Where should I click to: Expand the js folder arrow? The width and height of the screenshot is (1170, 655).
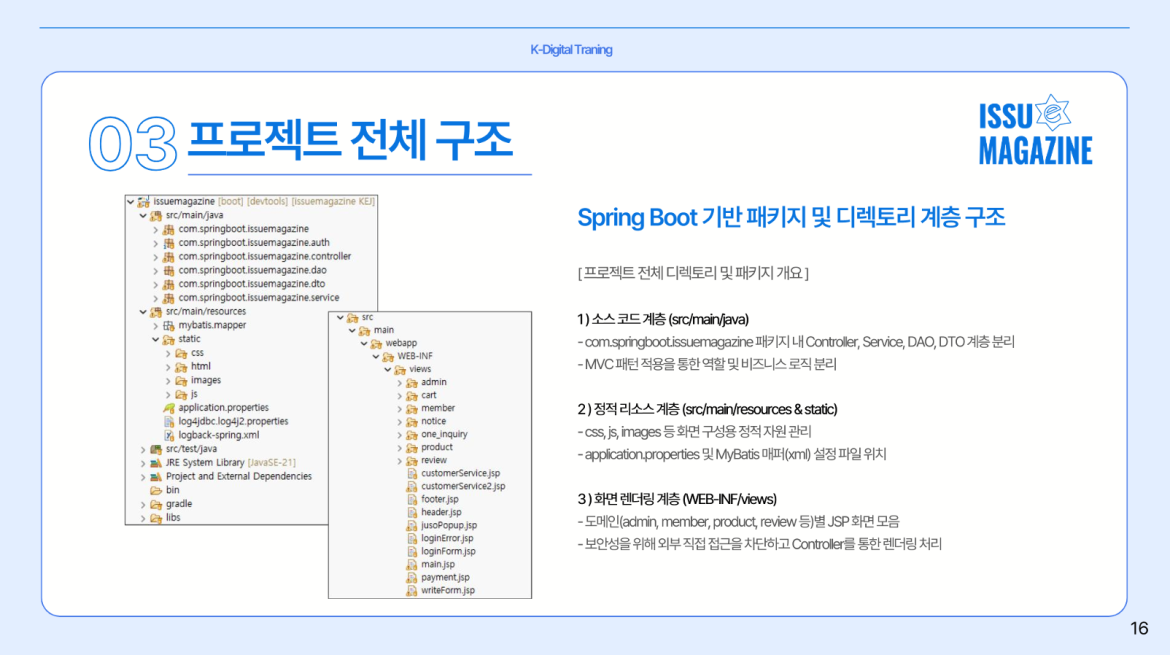tap(169, 395)
